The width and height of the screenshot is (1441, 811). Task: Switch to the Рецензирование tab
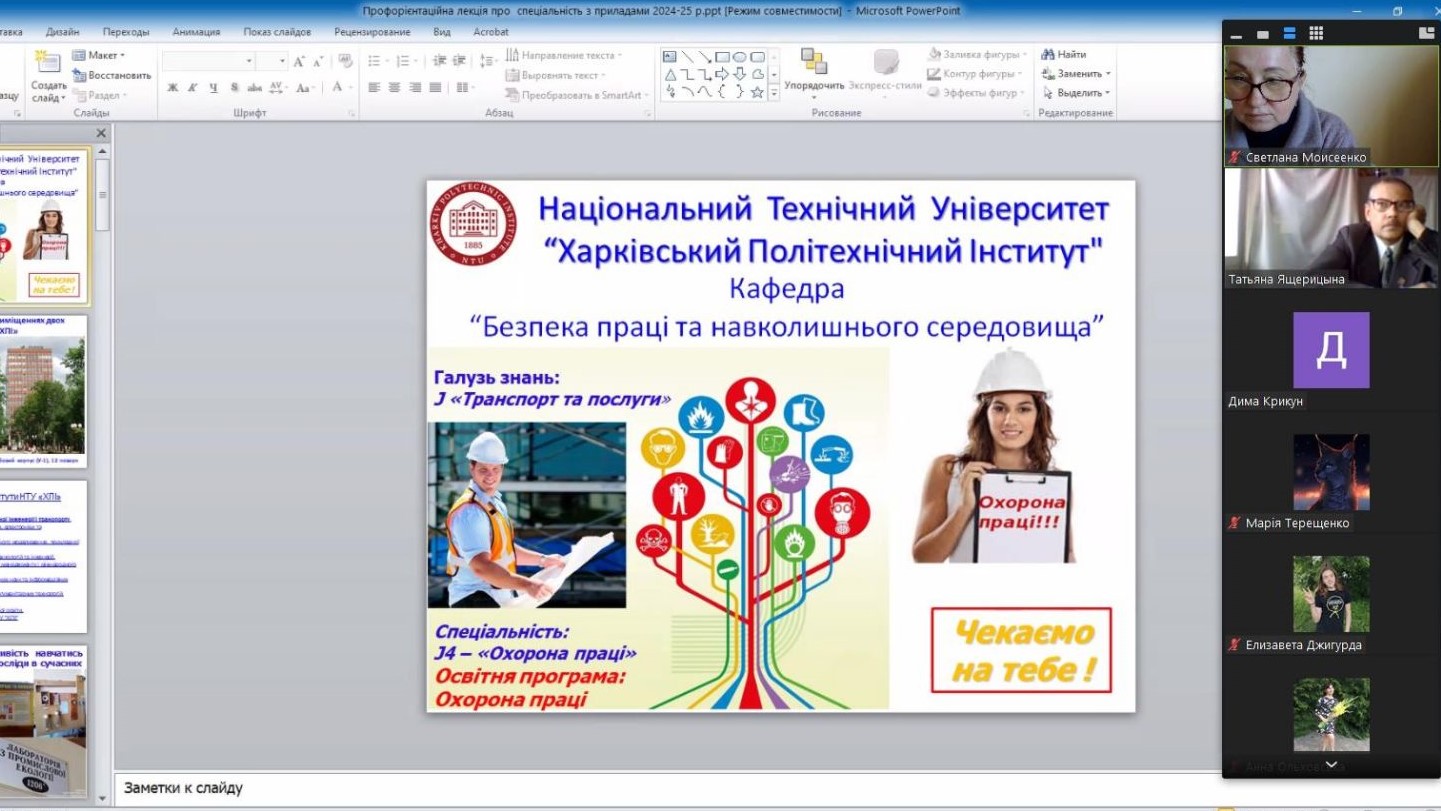(x=372, y=32)
